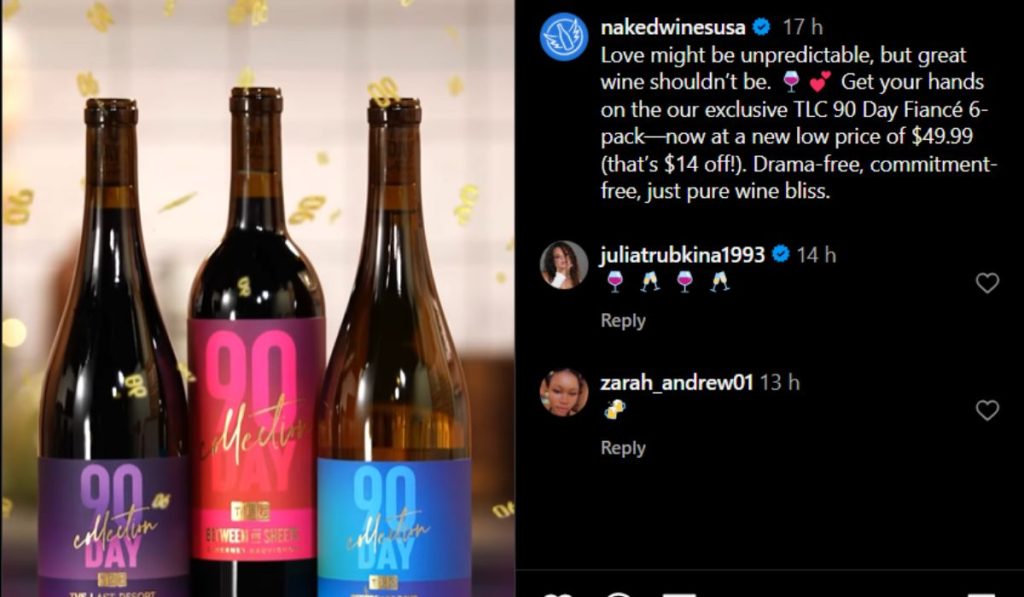Click the nakedwinesusa username link
The height and width of the screenshot is (597, 1024).
673,27
